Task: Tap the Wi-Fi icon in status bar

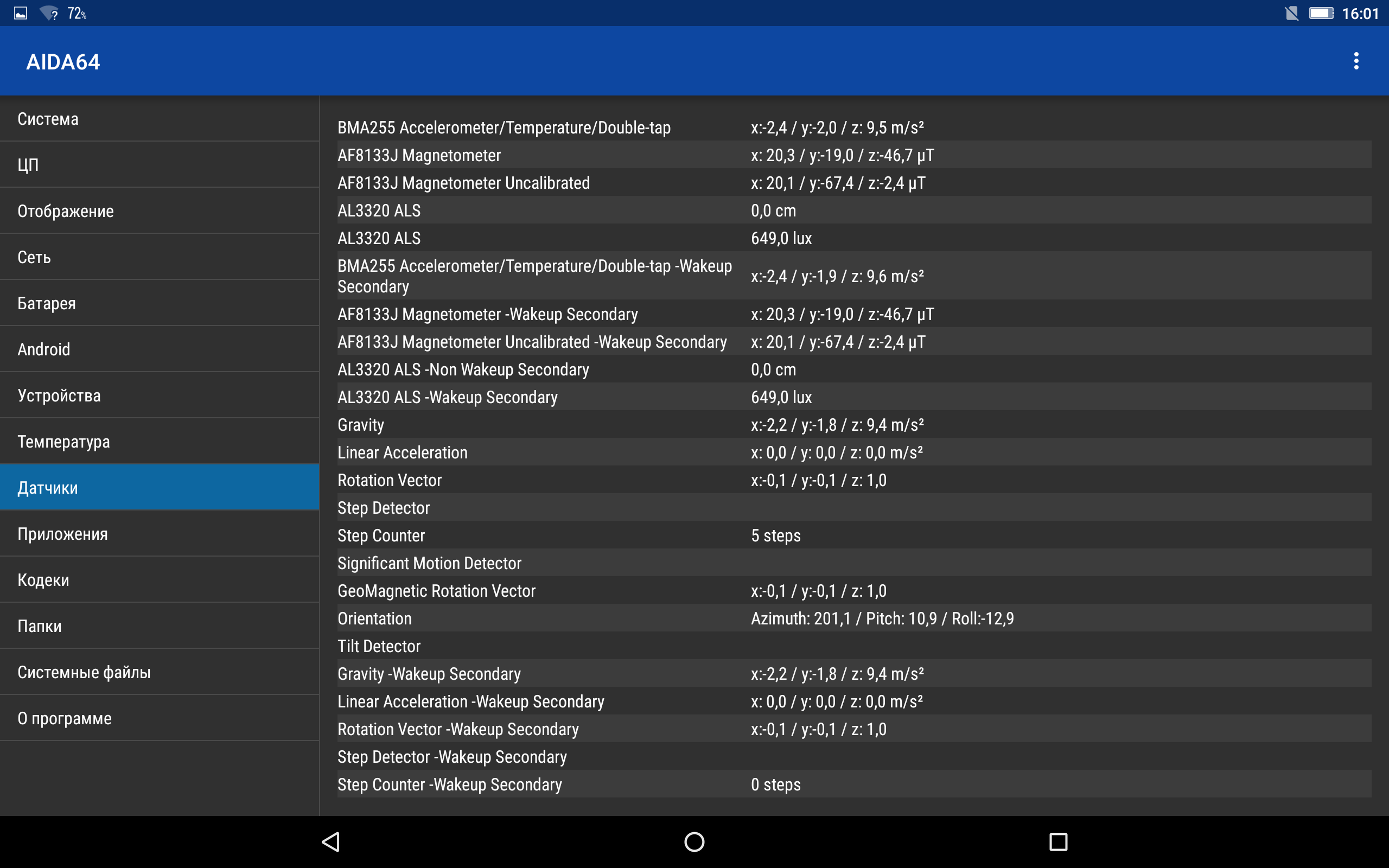Action: coord(49,13)
